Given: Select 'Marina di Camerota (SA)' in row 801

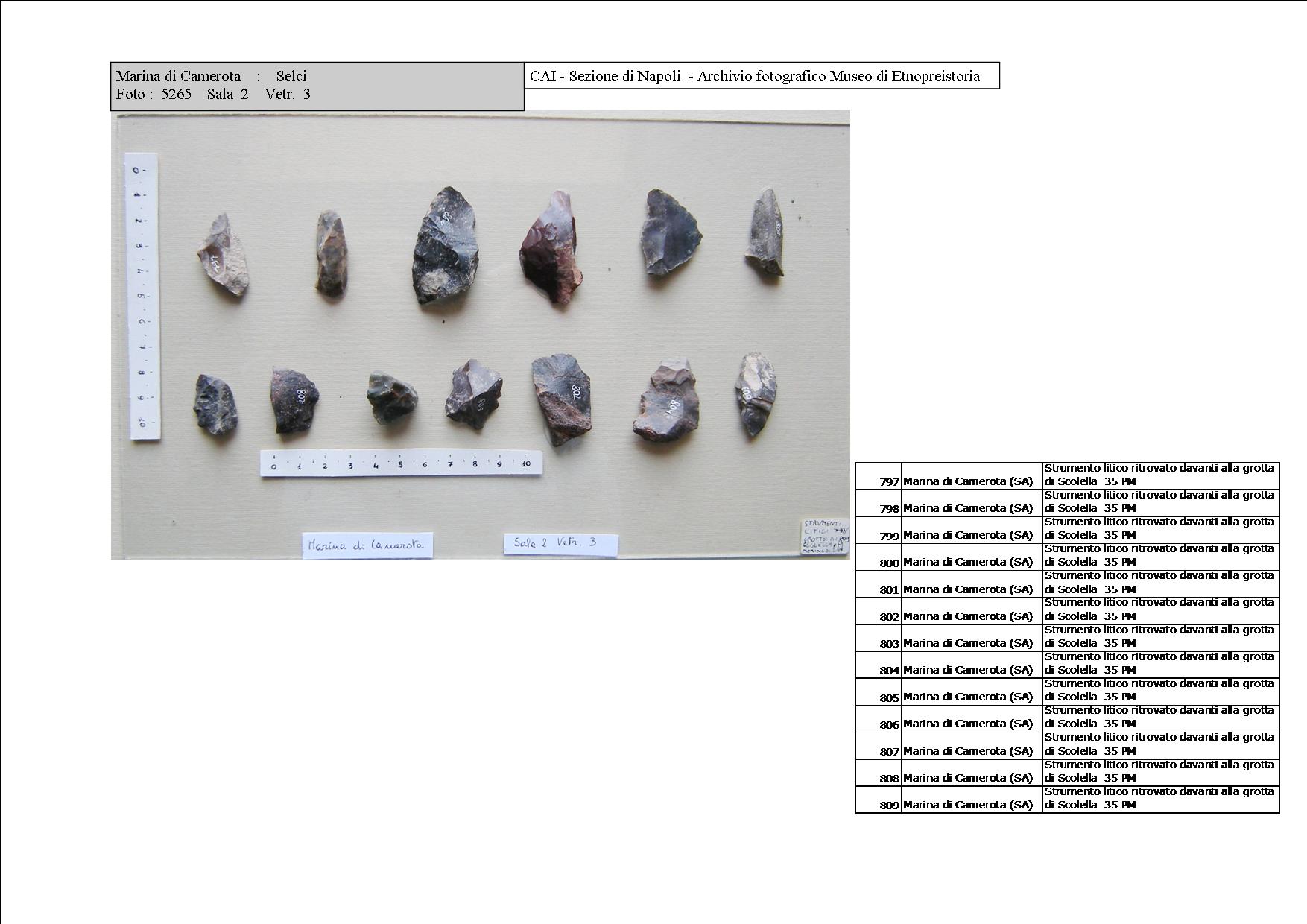Looking at the screenshot, I should click(968, 589).
